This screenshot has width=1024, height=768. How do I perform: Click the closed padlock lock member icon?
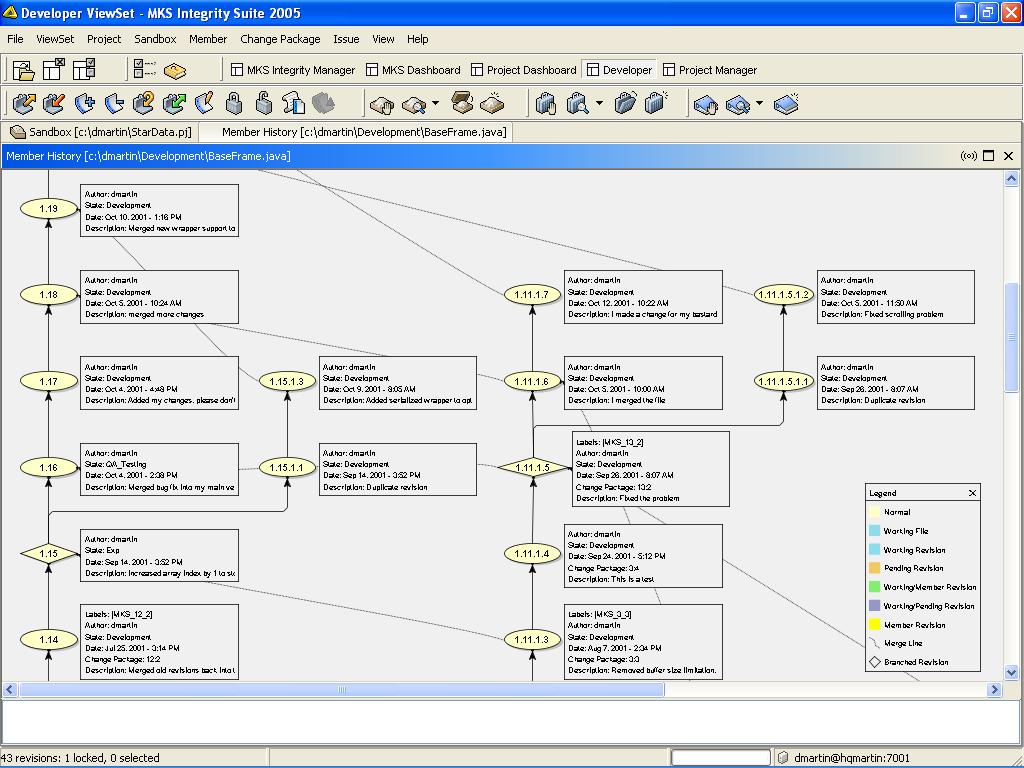coord(234,103)
